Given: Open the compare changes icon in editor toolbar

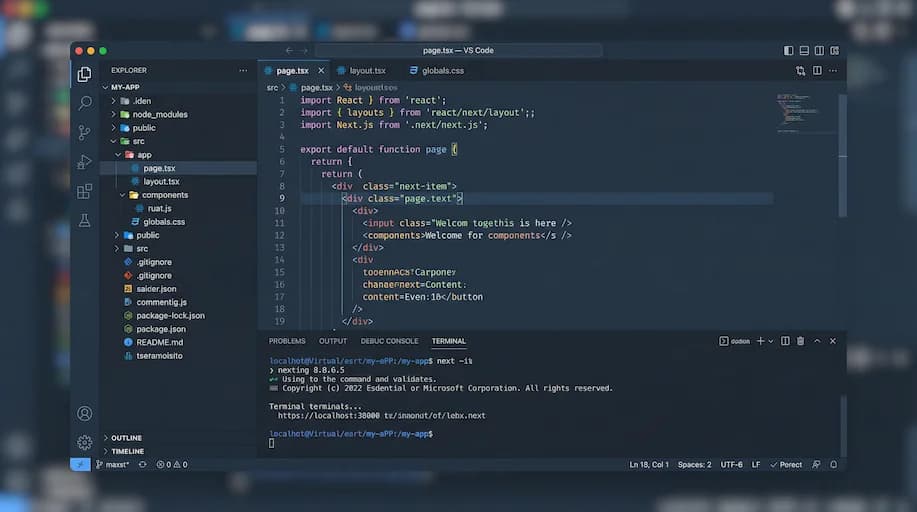Looking at the screenshot, I should point(800,71).
